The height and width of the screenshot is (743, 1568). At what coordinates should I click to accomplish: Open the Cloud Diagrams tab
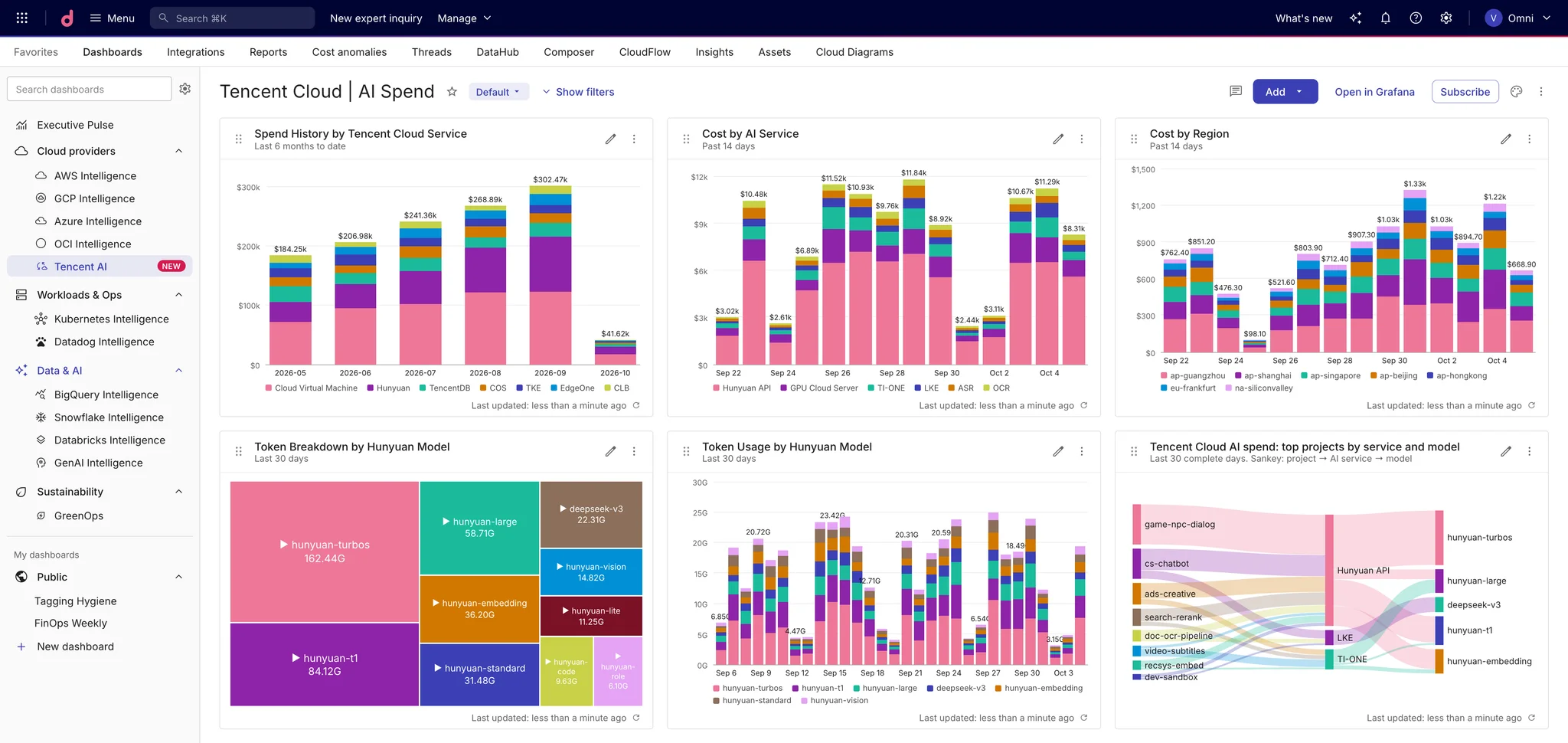pos(854,52)
